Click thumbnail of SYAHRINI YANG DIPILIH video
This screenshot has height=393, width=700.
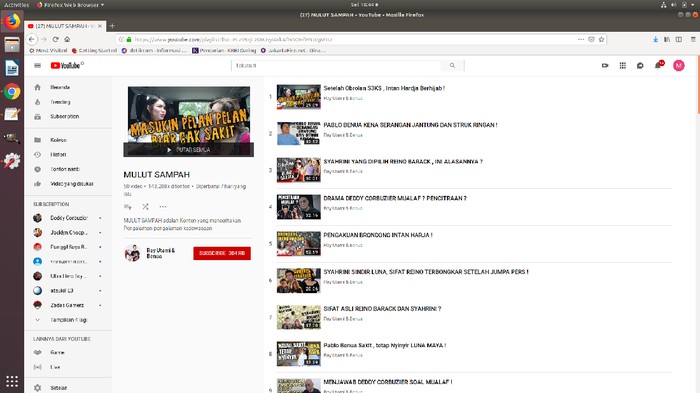pyautogui.click(x=299, y=170)
